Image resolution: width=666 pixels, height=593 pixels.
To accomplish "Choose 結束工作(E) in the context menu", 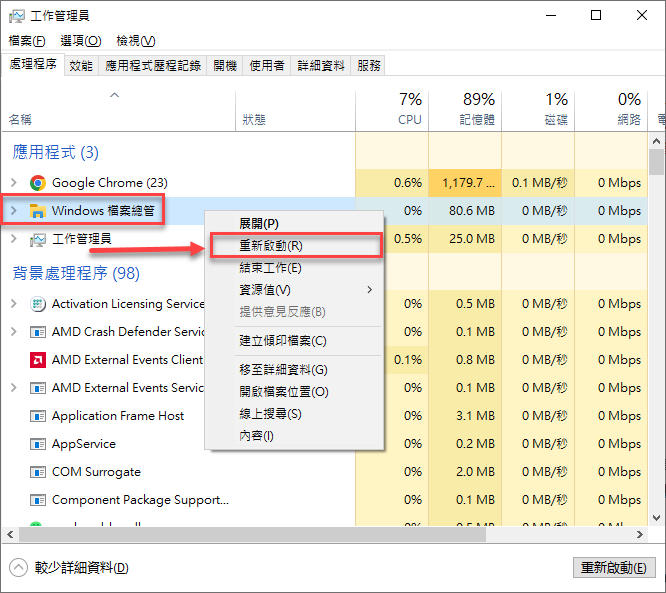I will [295, 268].
